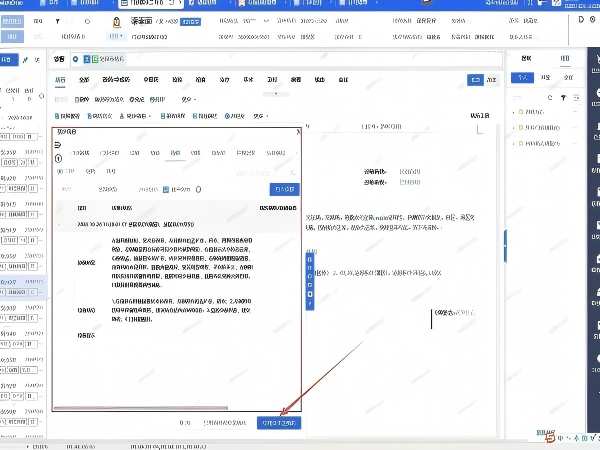Click the blue confirm button at dialog bottom
The height and width of the screenshot is (450, 600).
278,422
